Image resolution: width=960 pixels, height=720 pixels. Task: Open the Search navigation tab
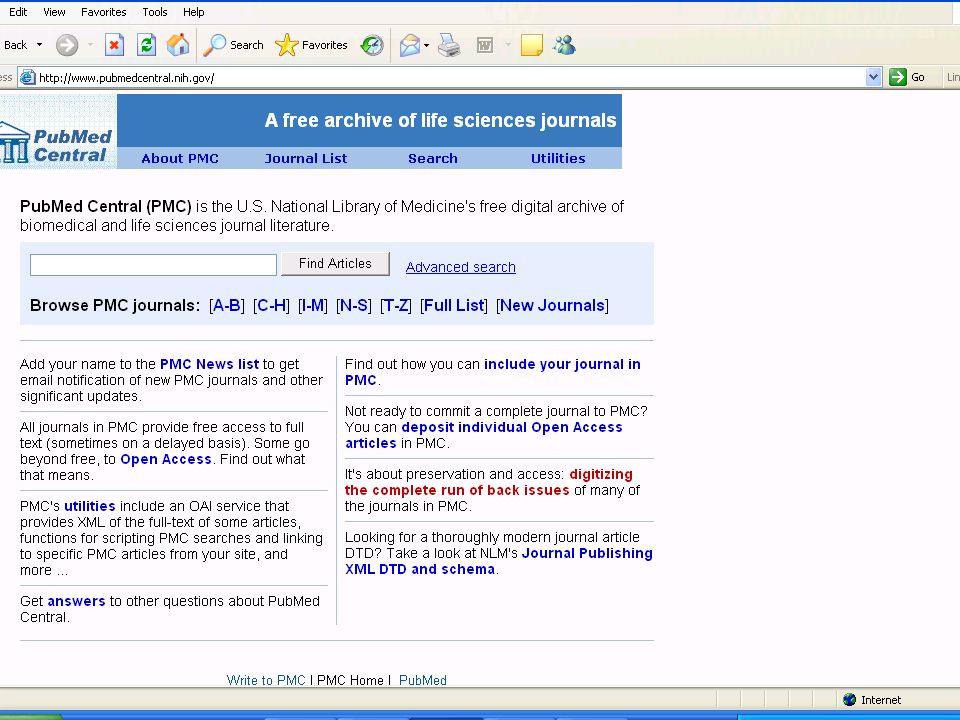tap(433, 158)
